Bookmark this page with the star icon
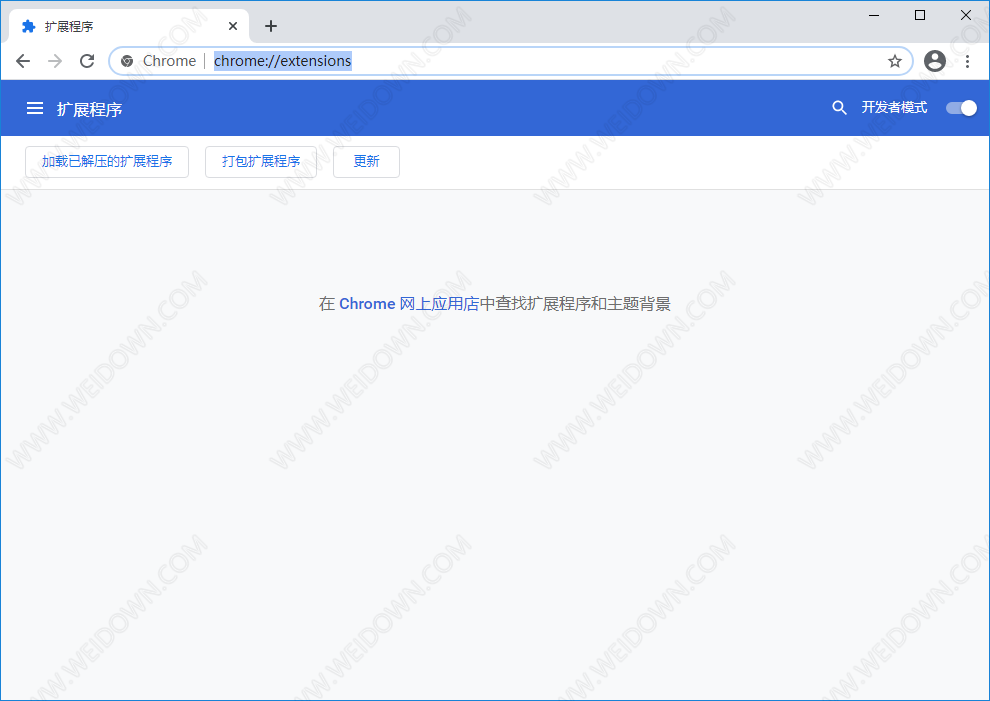 [895, 61]
